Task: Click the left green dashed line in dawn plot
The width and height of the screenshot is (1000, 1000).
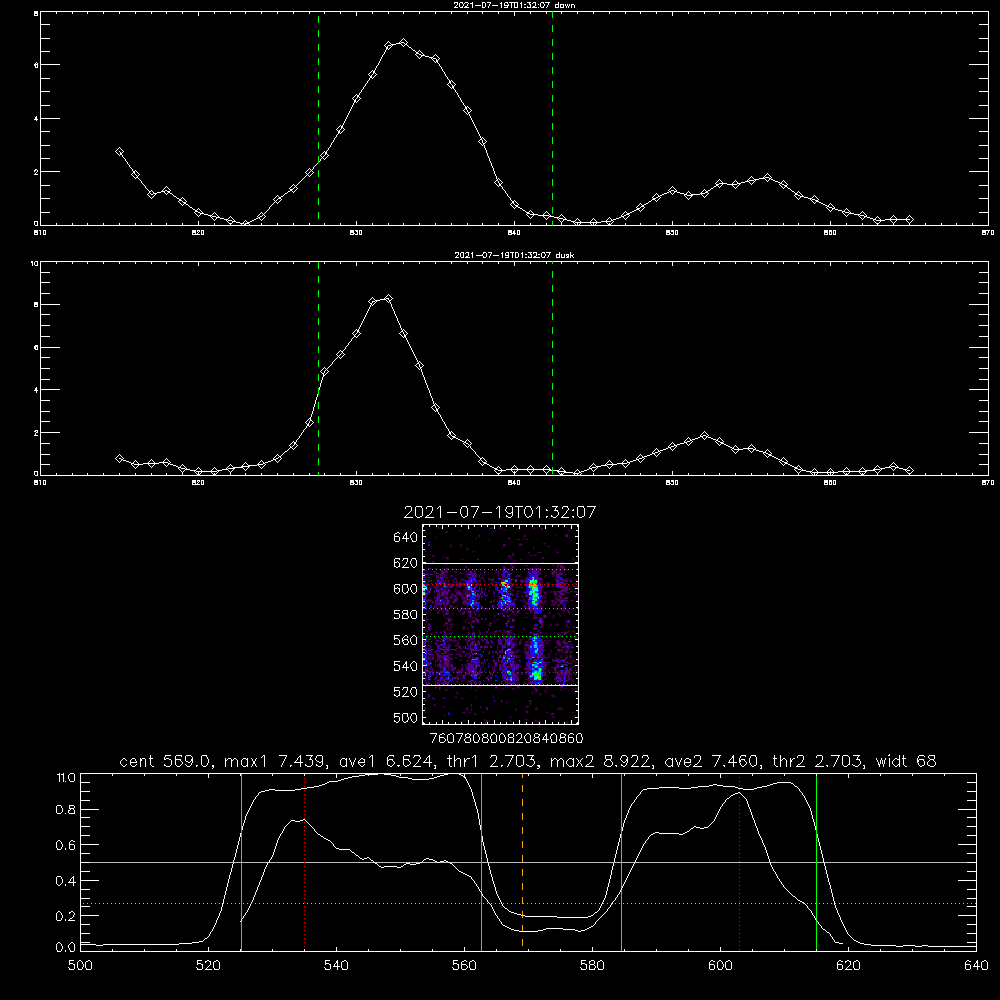Action: point(318,118)
